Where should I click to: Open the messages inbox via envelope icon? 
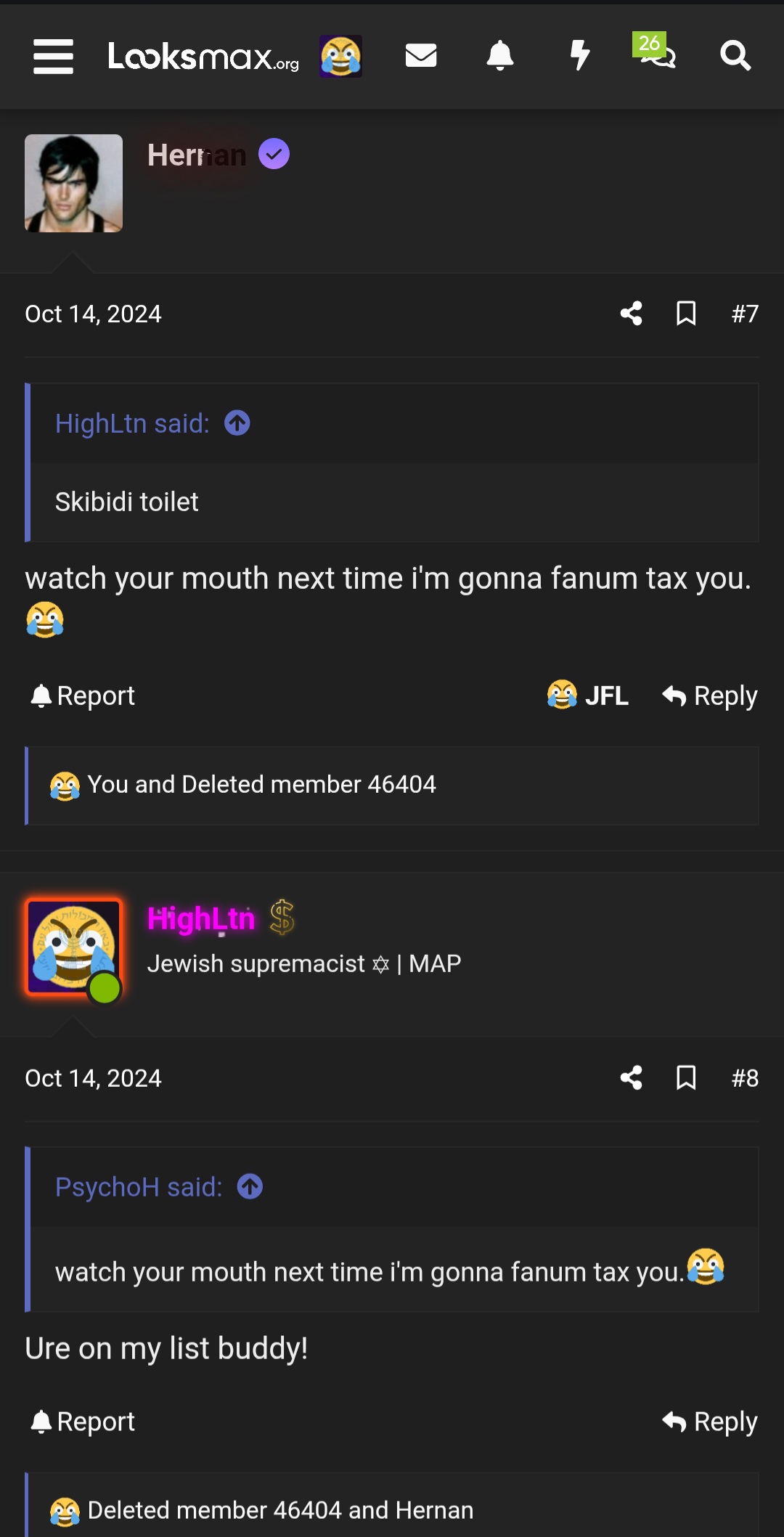click(421, 56)
